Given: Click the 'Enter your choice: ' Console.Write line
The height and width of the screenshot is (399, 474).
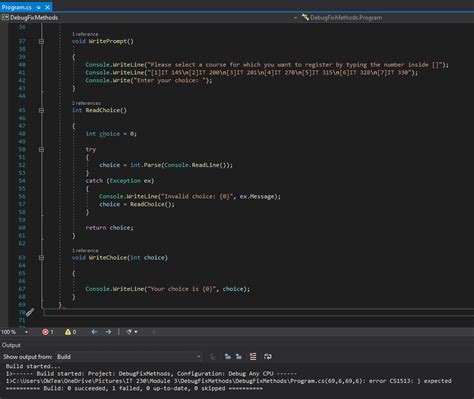Looking at the screenshot, I should tap(149, 80).
